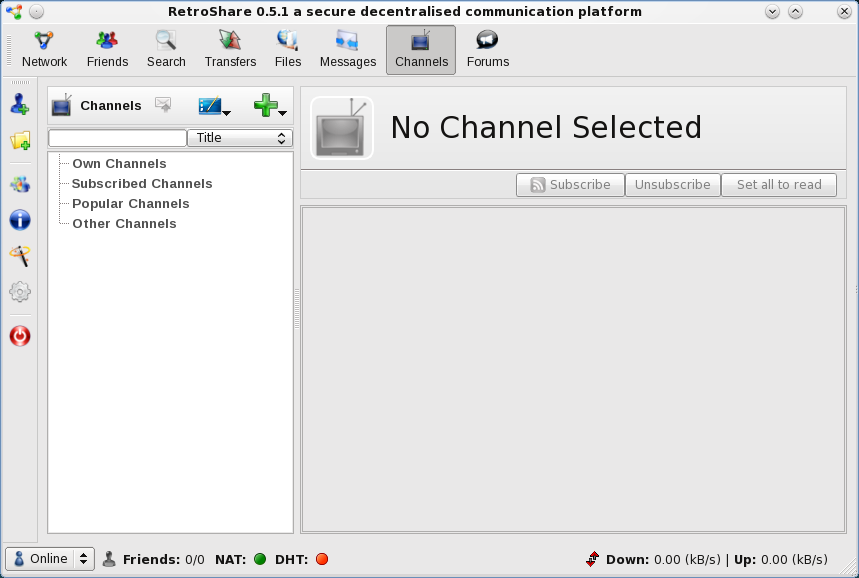
Task: Select Subscribed Channels in the tree
Action: 142,184
